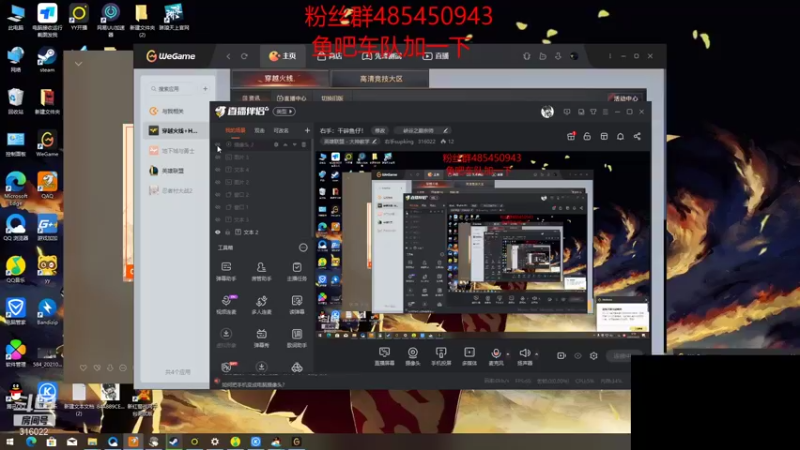This screenshot has height=450, width=800.
Task: Click the 修改 button beside stream title
Action: [380, 131]
